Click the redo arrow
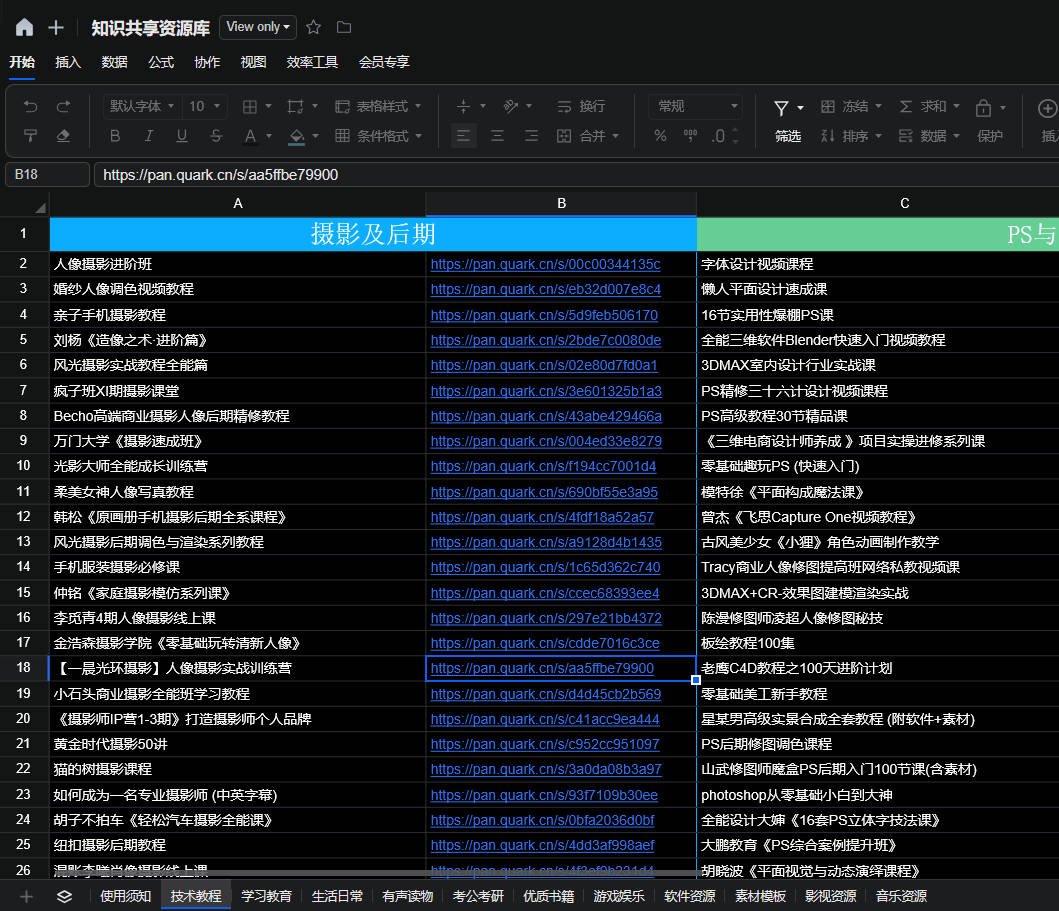 click(x=63, y=107)
